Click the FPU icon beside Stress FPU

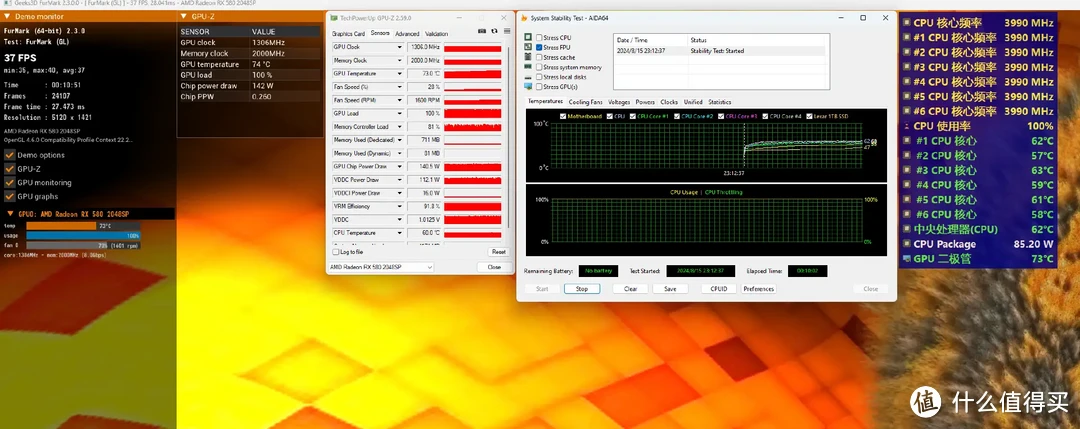528,48
